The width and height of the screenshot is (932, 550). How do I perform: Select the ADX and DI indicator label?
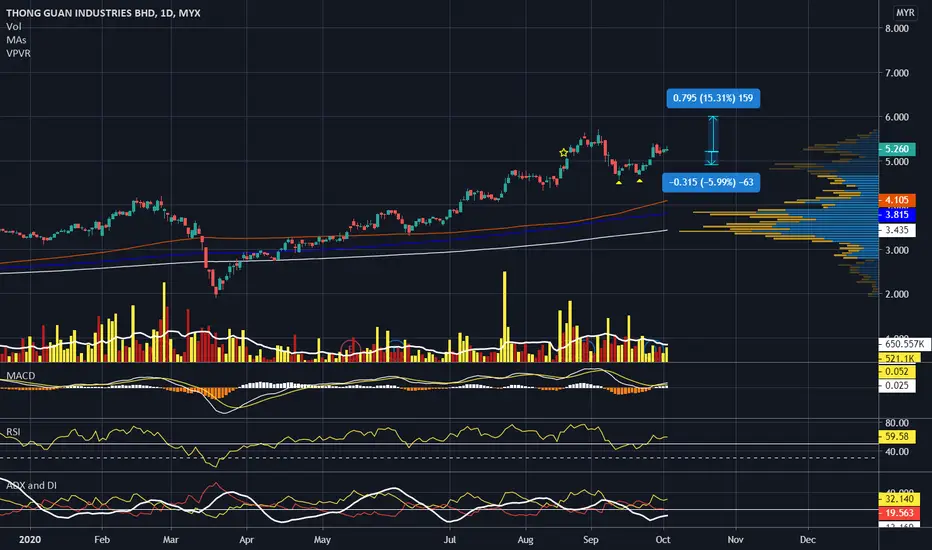32,485
